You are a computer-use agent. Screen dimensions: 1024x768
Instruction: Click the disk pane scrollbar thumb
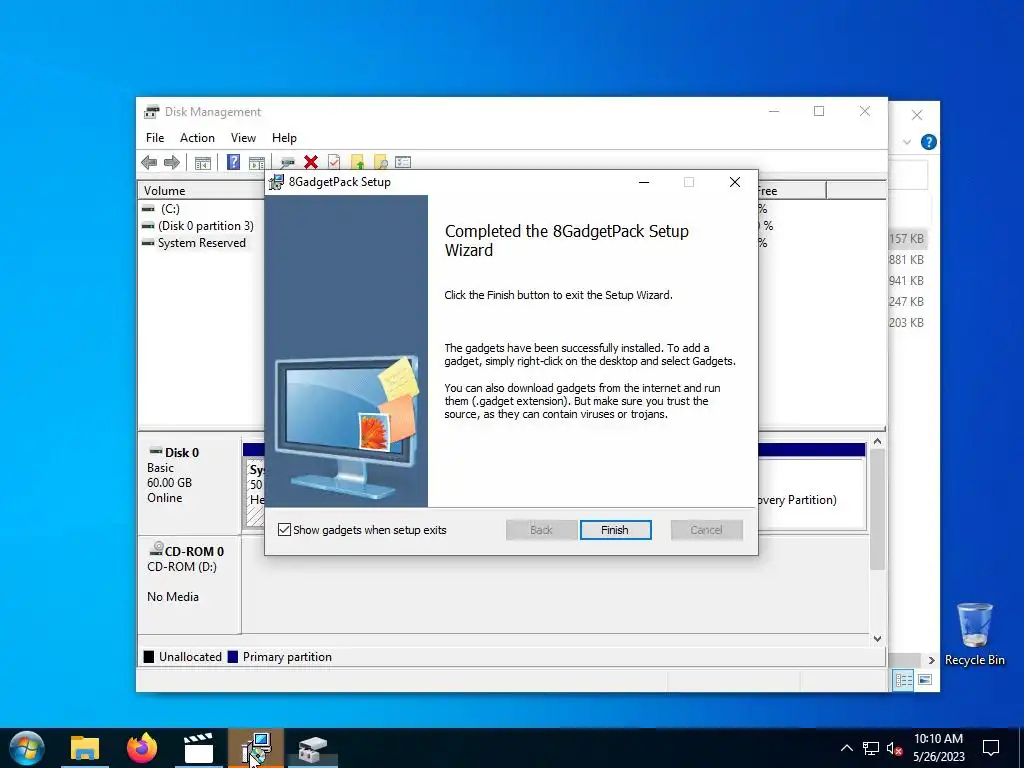878,509
